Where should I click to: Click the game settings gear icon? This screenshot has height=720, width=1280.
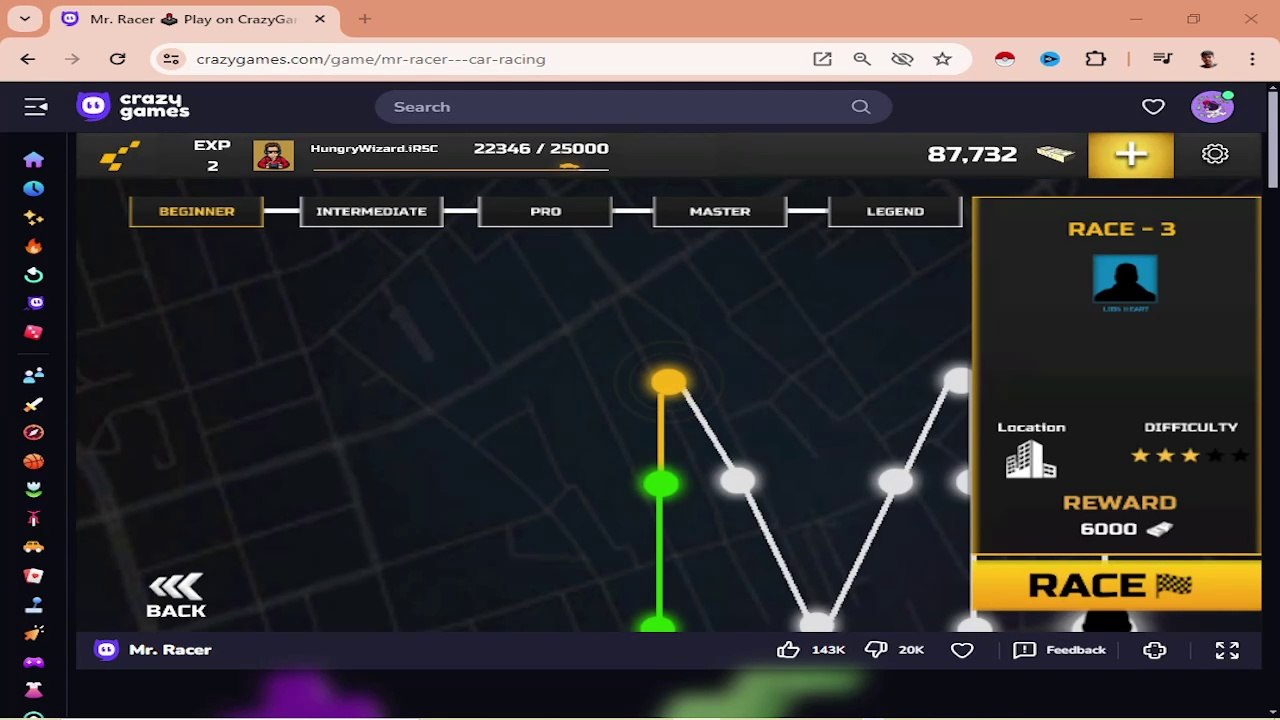pos(1215,154)
